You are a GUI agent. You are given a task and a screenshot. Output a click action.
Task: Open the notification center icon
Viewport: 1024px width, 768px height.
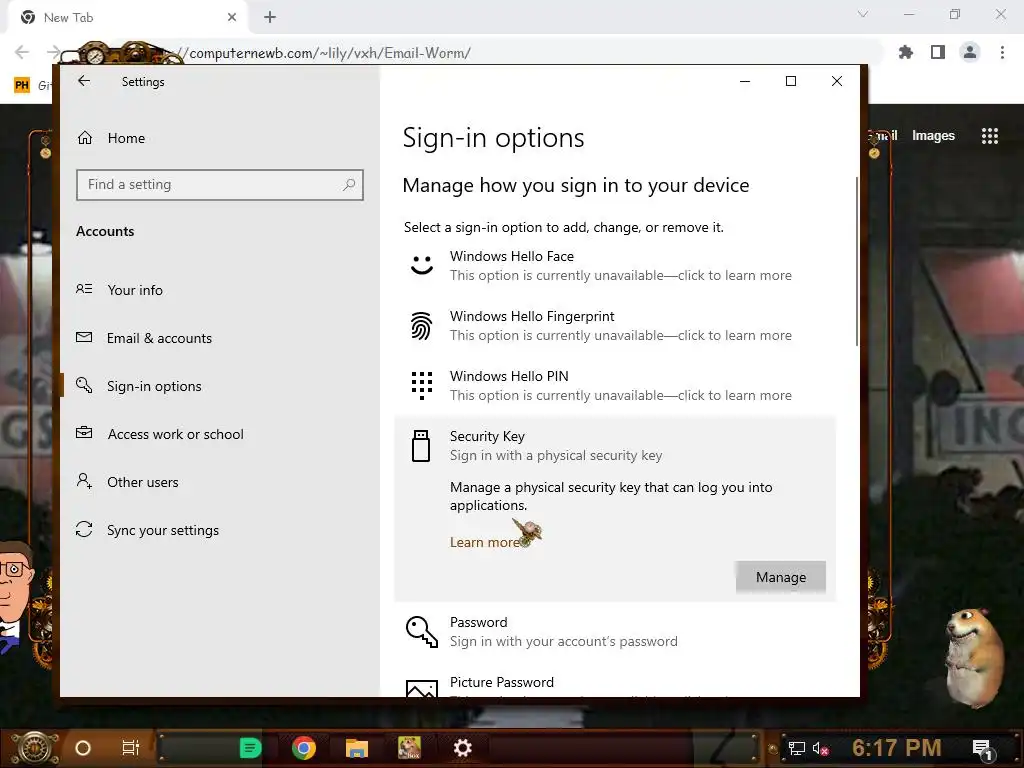(982, 749)
